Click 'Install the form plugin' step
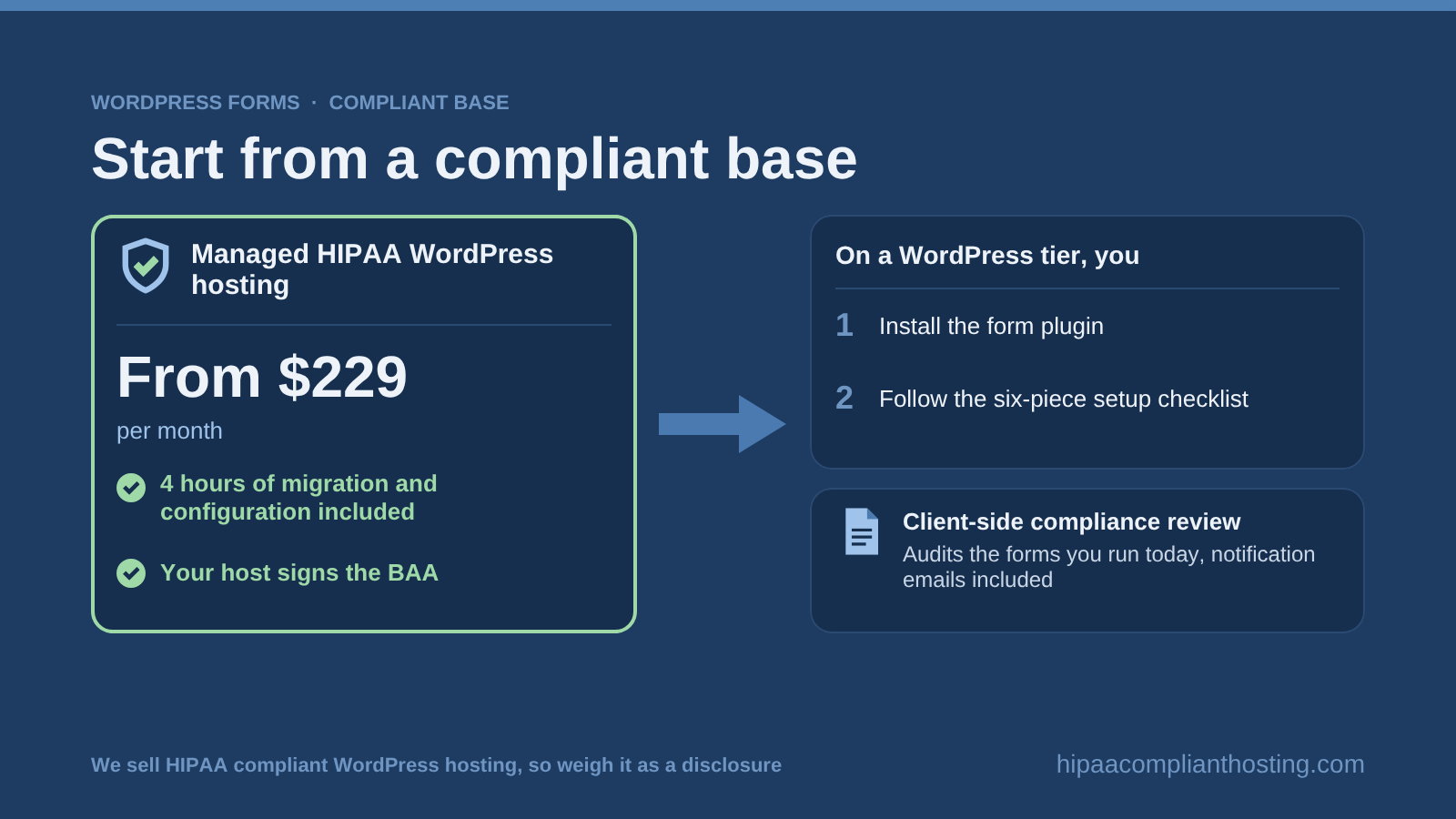 pos(991,326)
